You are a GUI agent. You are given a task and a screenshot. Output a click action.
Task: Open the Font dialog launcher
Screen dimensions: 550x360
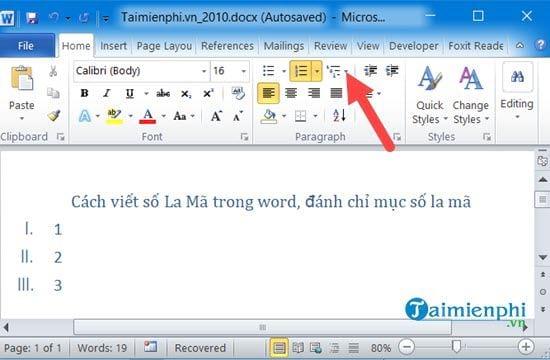pos(244,137)
